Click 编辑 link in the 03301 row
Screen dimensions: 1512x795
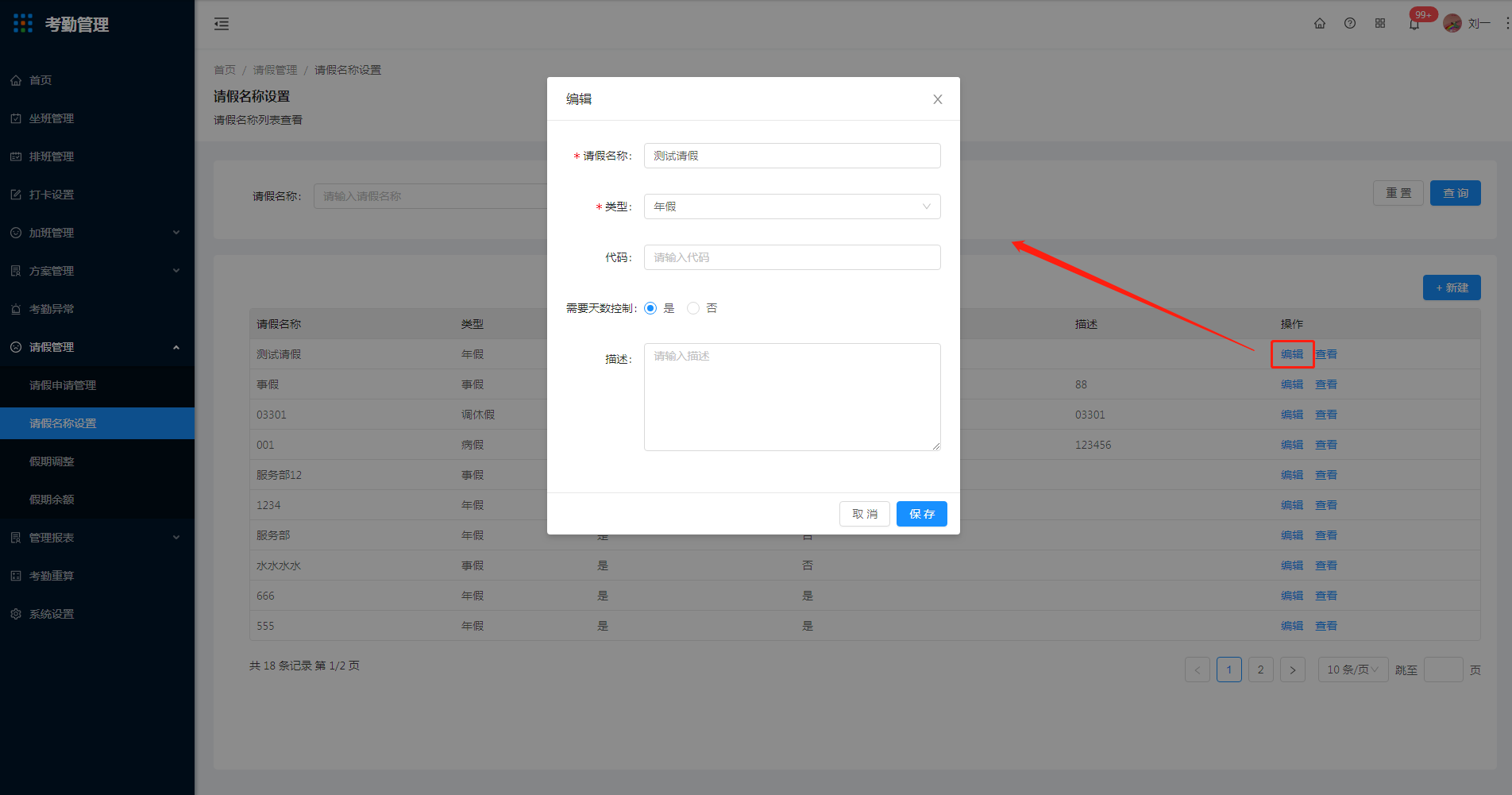[x=1292, y=415]
